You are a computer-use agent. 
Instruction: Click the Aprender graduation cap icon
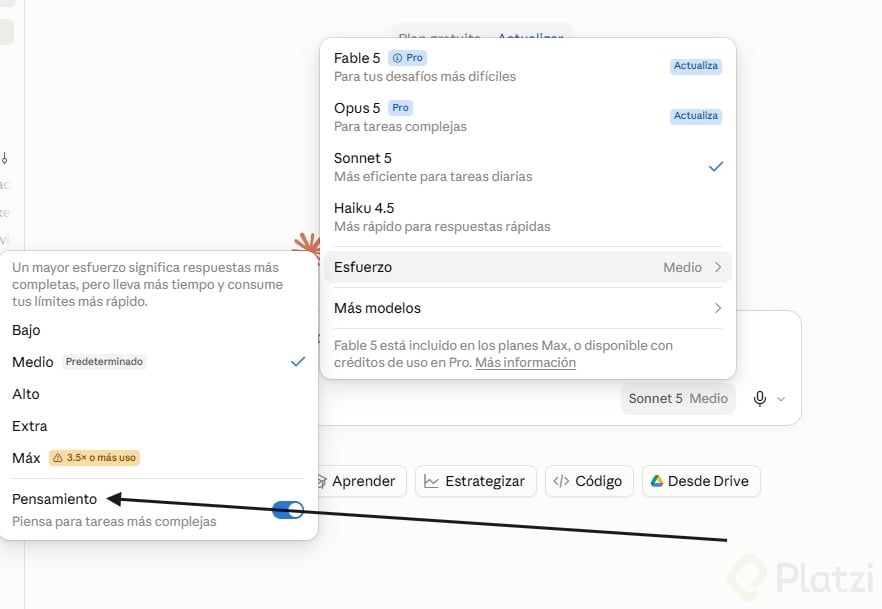322,481
